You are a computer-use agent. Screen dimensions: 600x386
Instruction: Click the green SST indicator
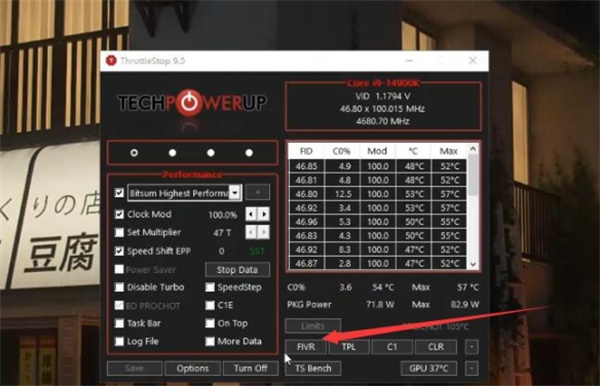click(x=256, y=251)
